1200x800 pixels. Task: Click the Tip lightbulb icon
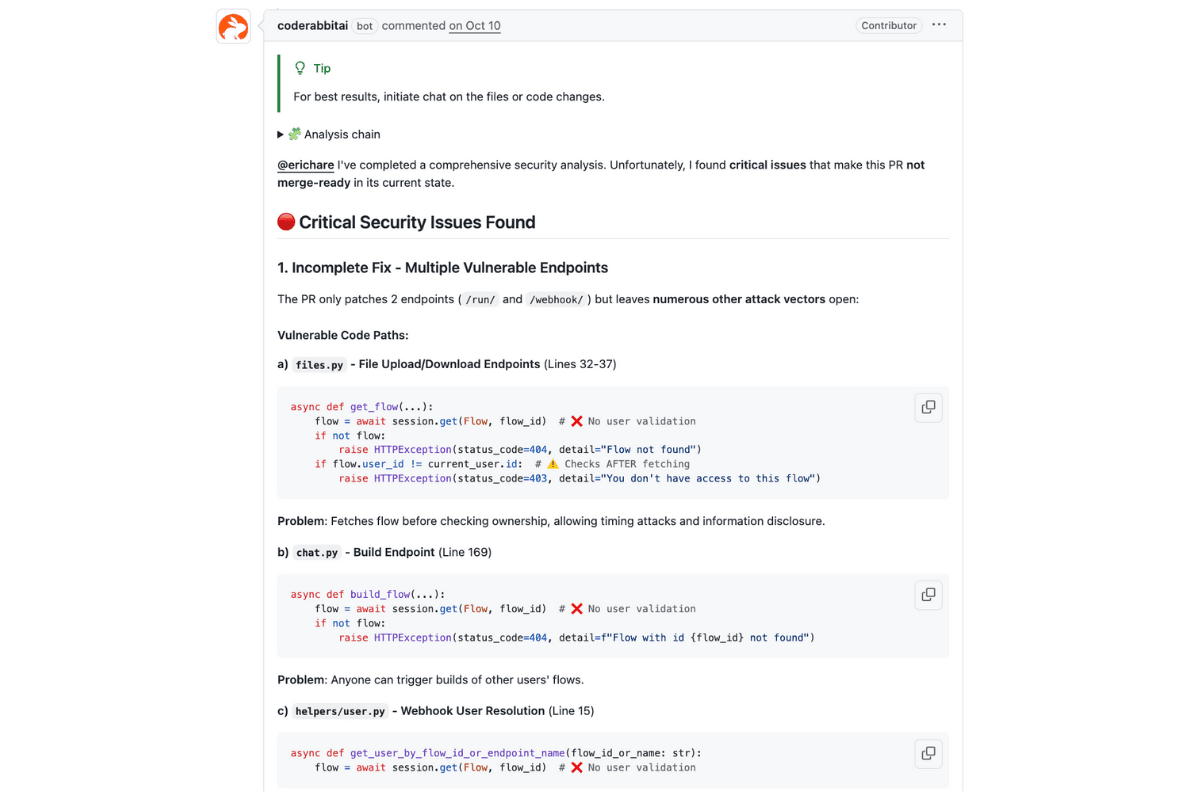[x=300, y=68]
